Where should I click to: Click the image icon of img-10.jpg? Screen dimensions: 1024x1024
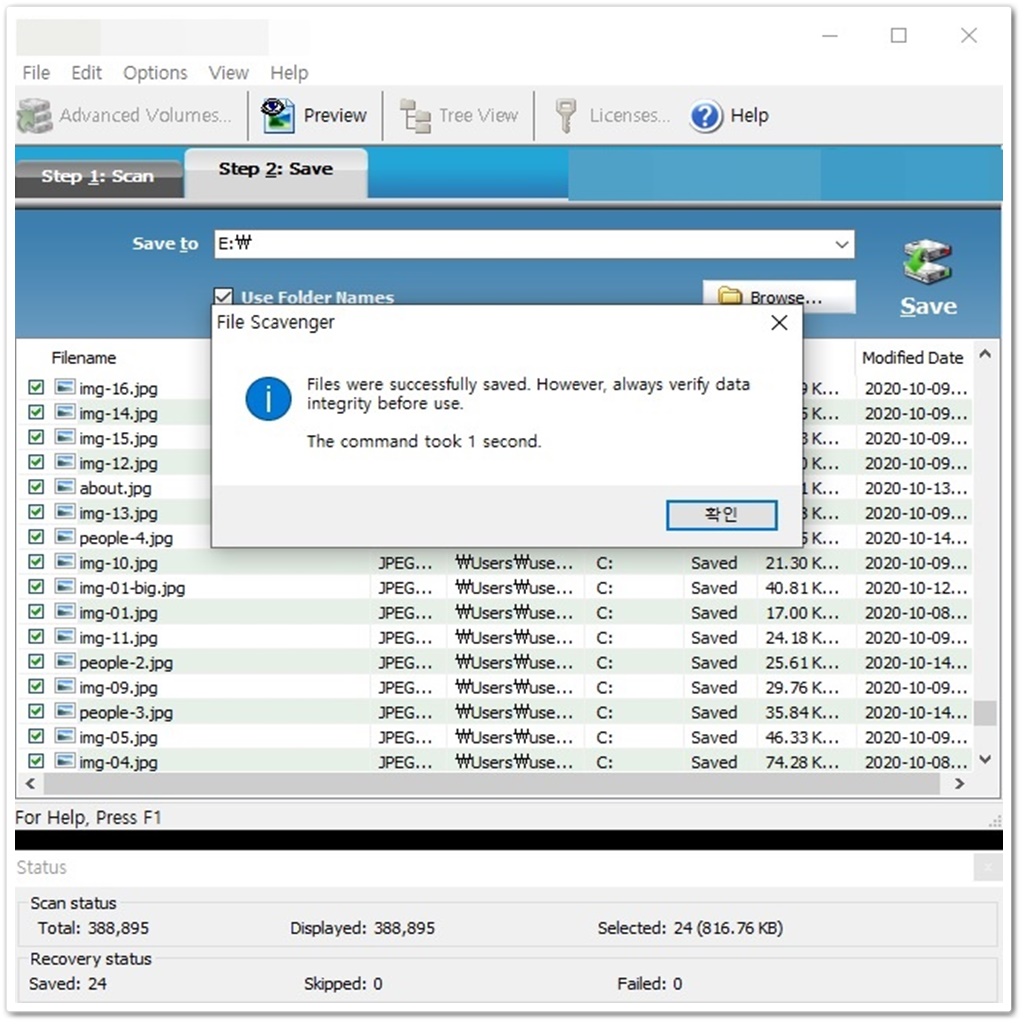[64, 561]
